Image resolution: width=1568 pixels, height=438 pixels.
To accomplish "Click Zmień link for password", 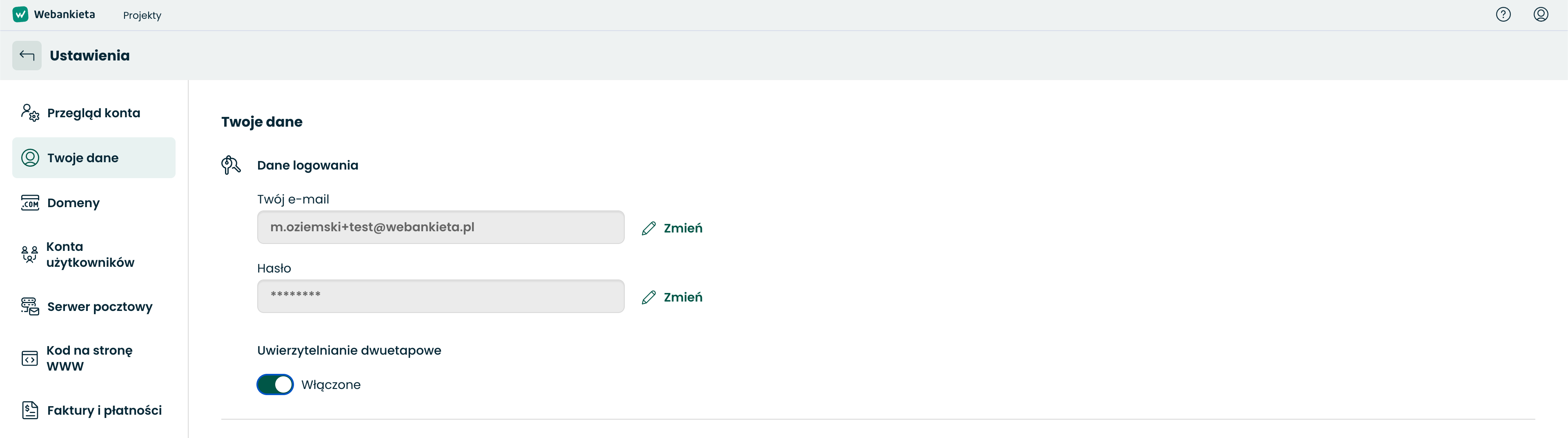I will [683, 297].
